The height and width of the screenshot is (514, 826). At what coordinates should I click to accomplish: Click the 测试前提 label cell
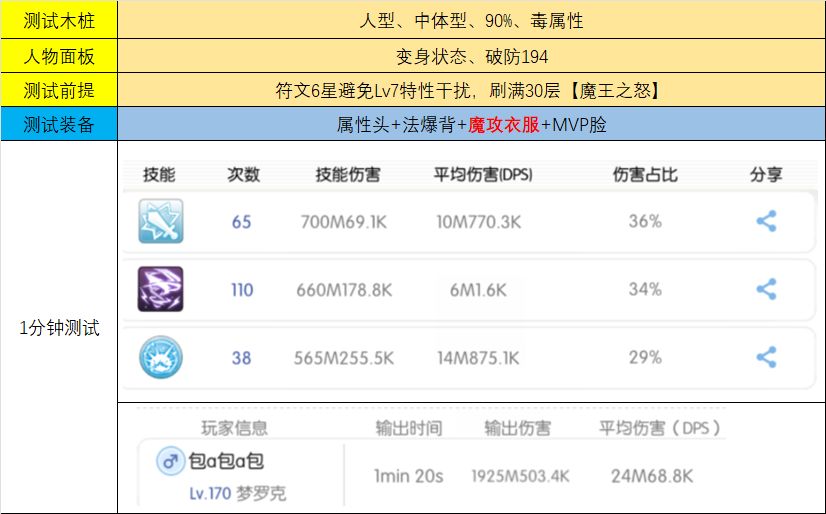(59, 90)
